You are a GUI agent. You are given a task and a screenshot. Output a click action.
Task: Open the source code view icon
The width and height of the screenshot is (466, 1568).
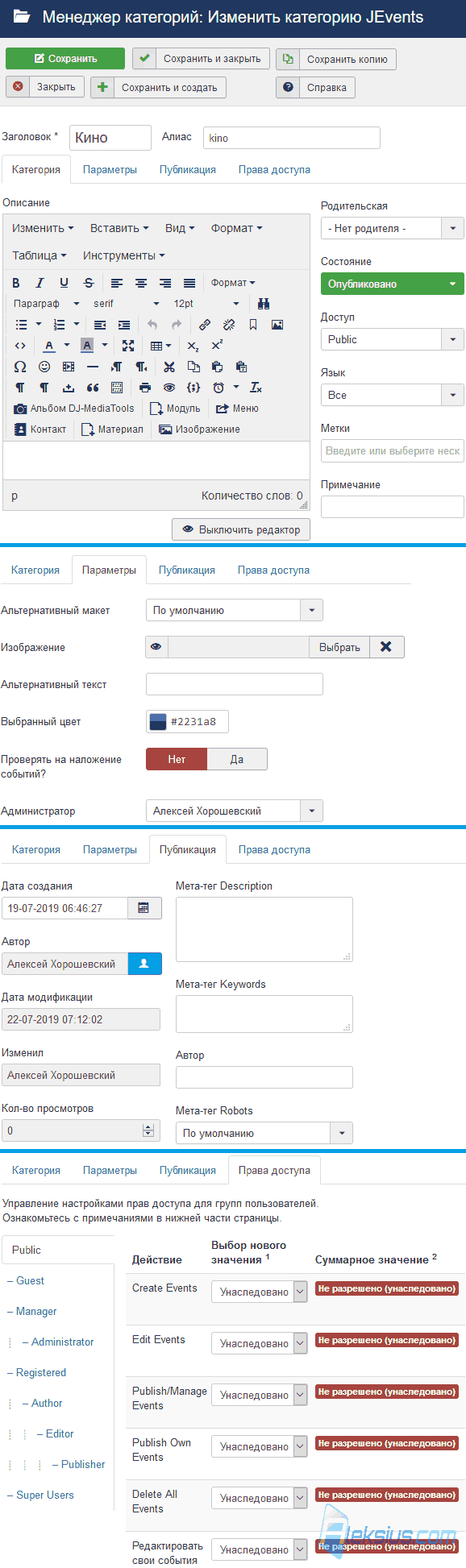(x=20, y=346)
